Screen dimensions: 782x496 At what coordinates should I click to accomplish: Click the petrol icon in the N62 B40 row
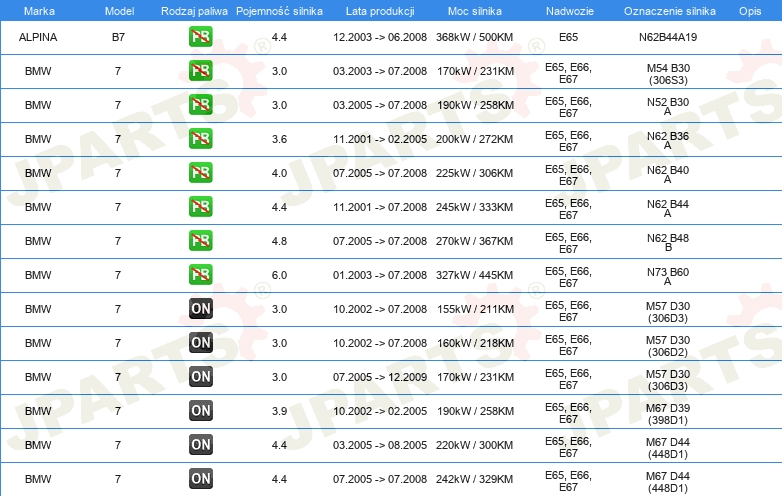click(200, 172)
